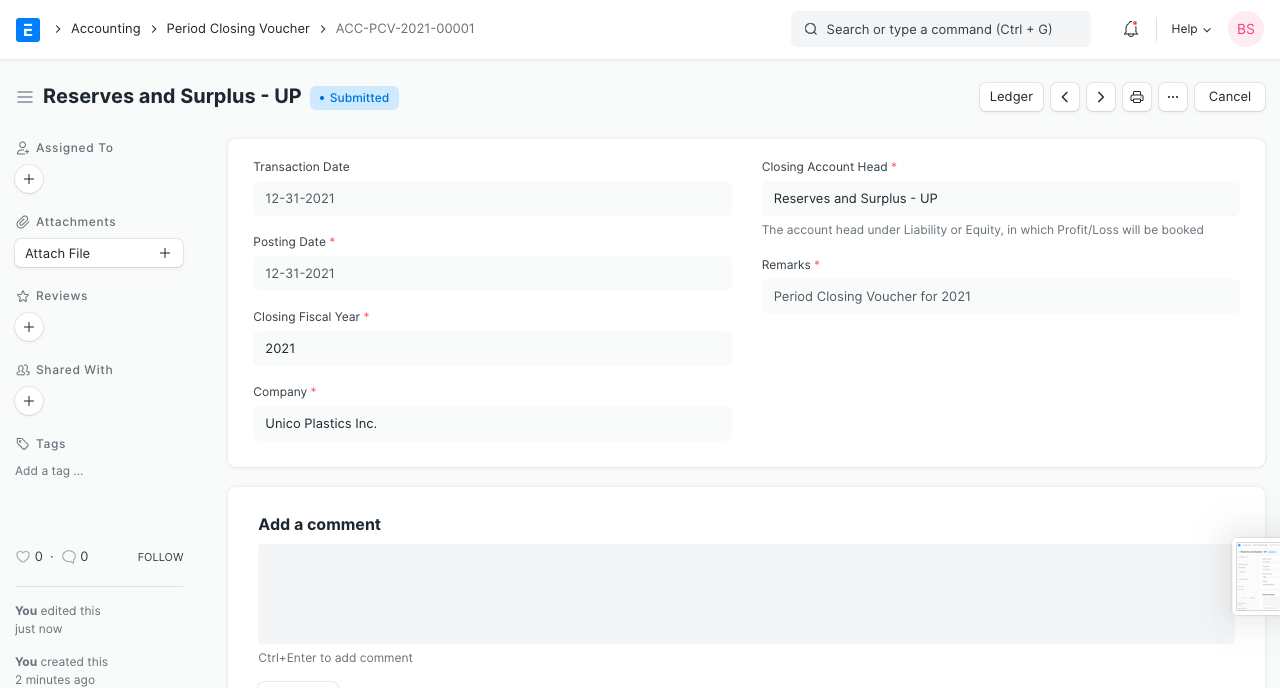Click FOLLOW to follow this document

(x=160, y=557)
